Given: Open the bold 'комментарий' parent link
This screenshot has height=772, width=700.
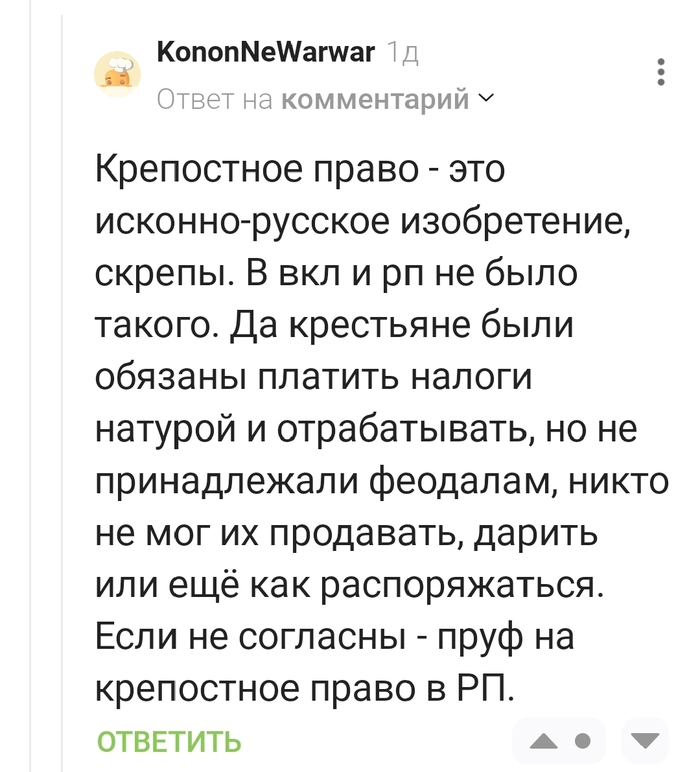Looking at the screenshot, I should [375, 99].
